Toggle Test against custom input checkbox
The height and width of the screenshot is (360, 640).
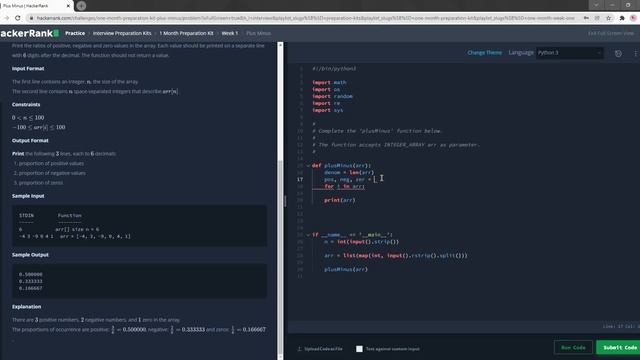click(359, 349)
